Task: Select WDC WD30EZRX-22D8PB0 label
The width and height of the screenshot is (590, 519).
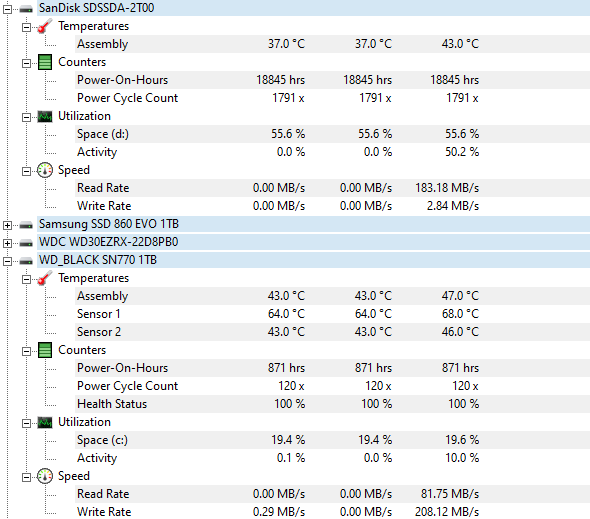Action: pos(108,242)
